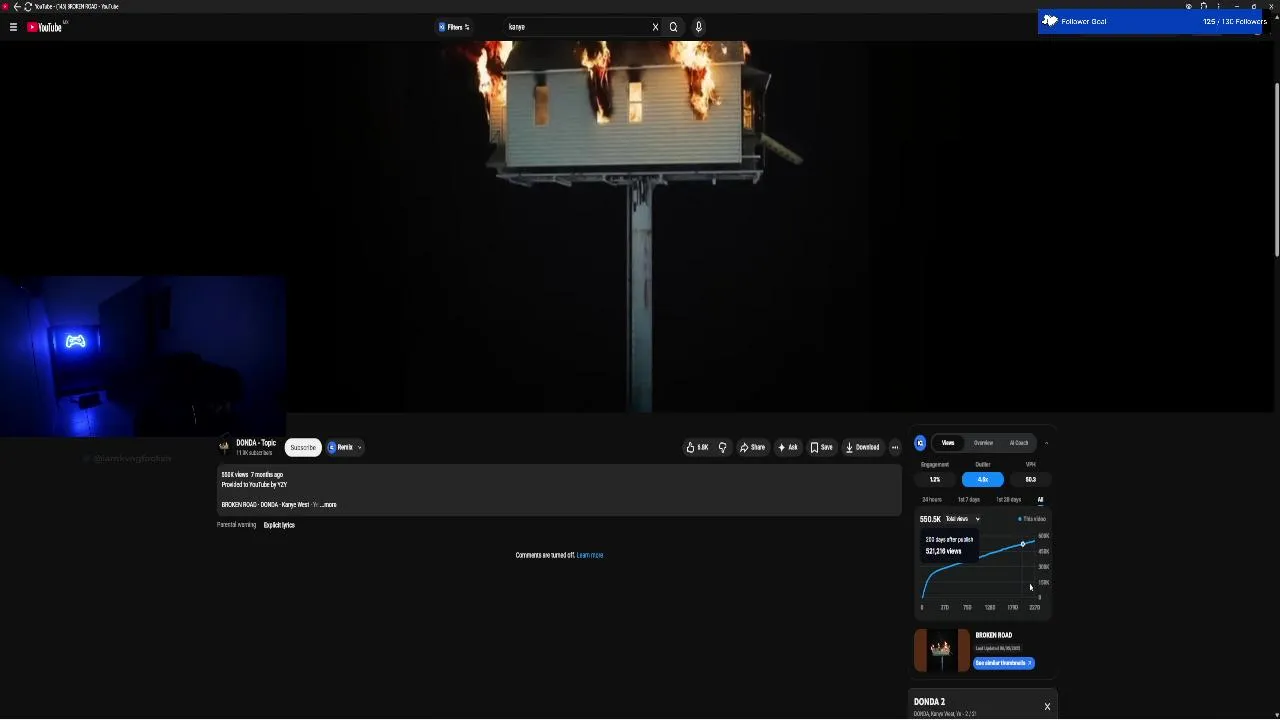Viewport: 1280px width, 720px height.
Task: Open the DONDA 2 playlist title
Action: coord(929,702)
